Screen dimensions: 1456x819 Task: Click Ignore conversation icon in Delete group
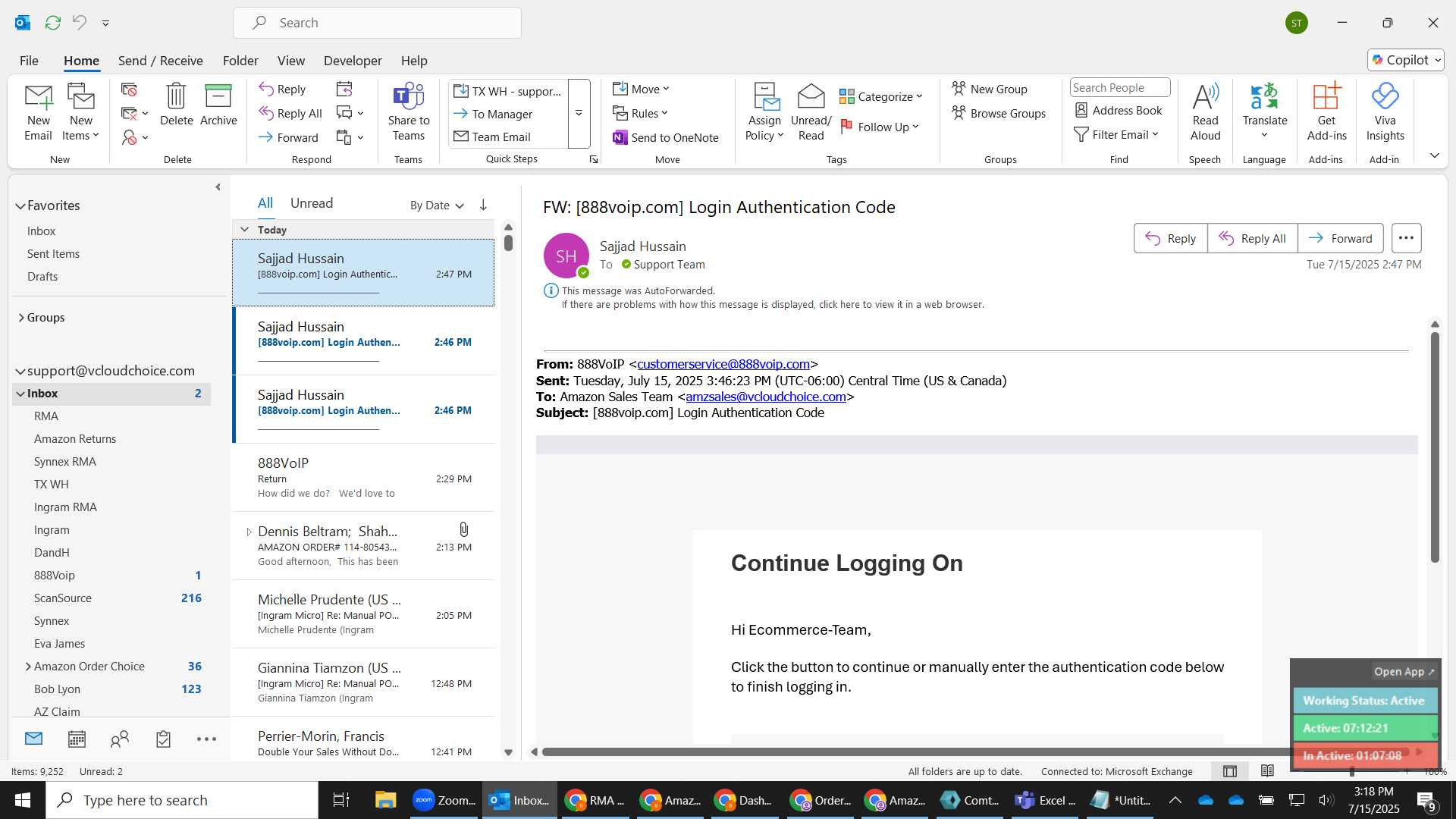click(129, 89)
